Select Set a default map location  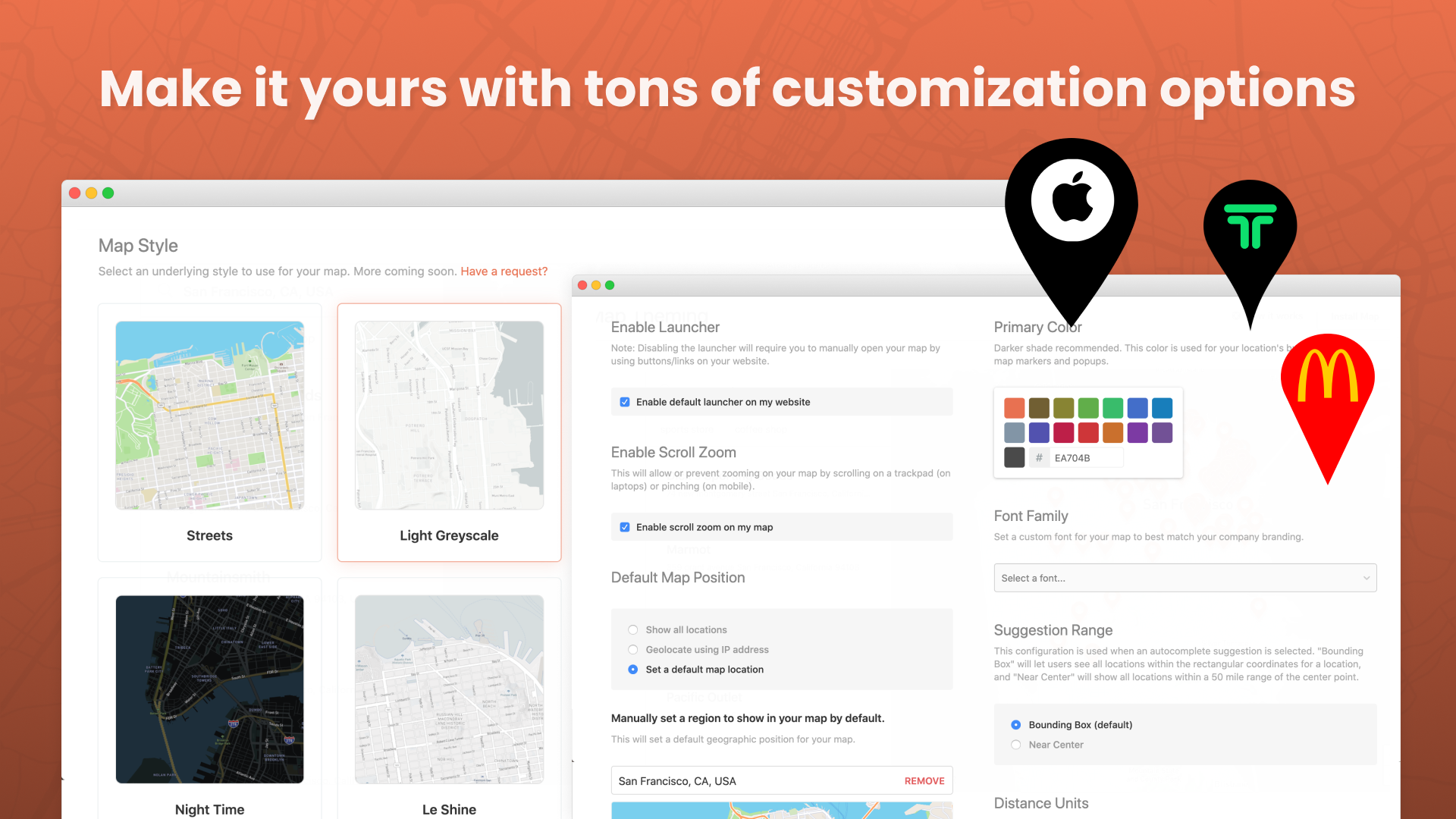633,670
